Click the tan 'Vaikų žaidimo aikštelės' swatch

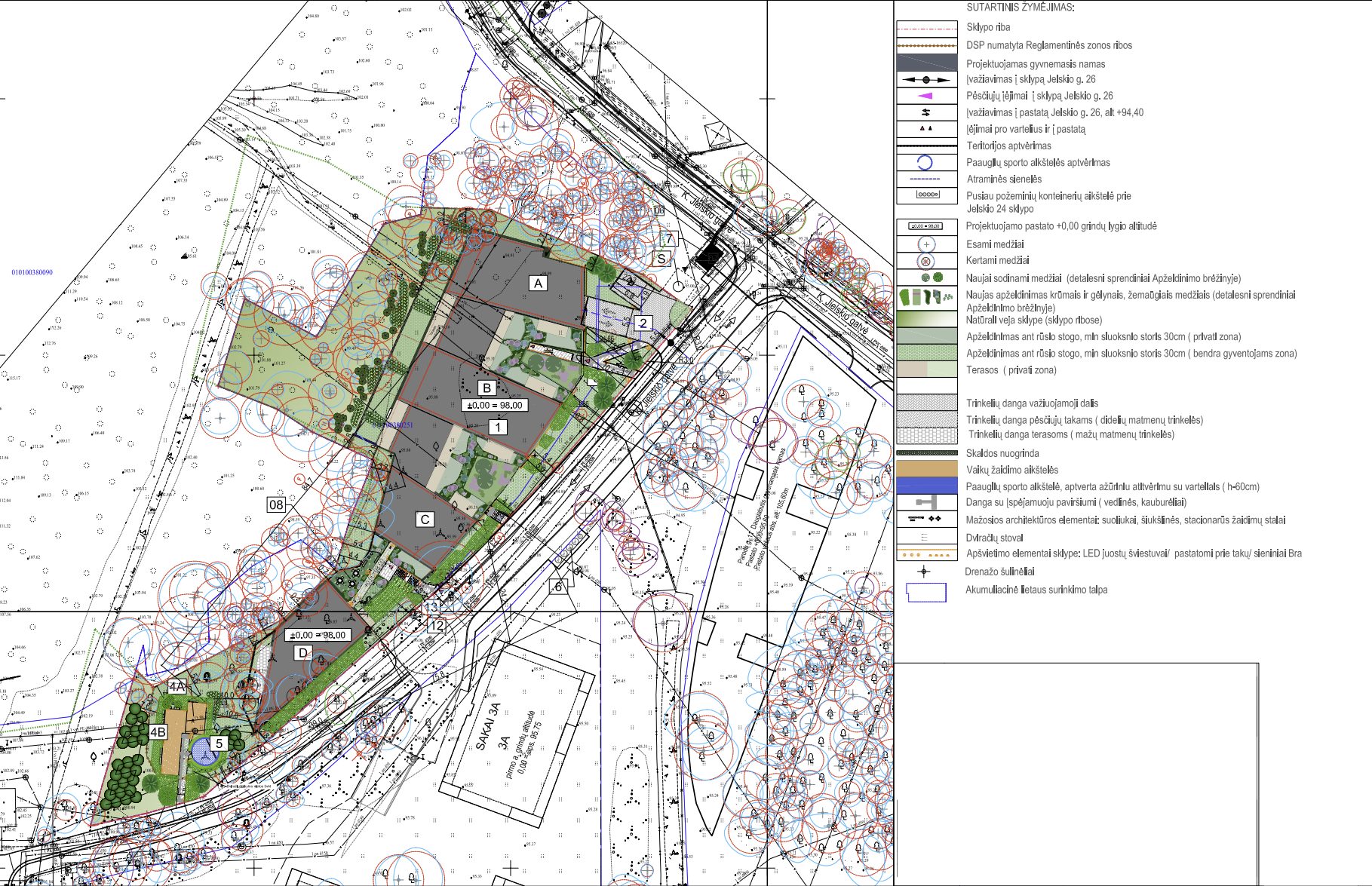pos(926,469)
